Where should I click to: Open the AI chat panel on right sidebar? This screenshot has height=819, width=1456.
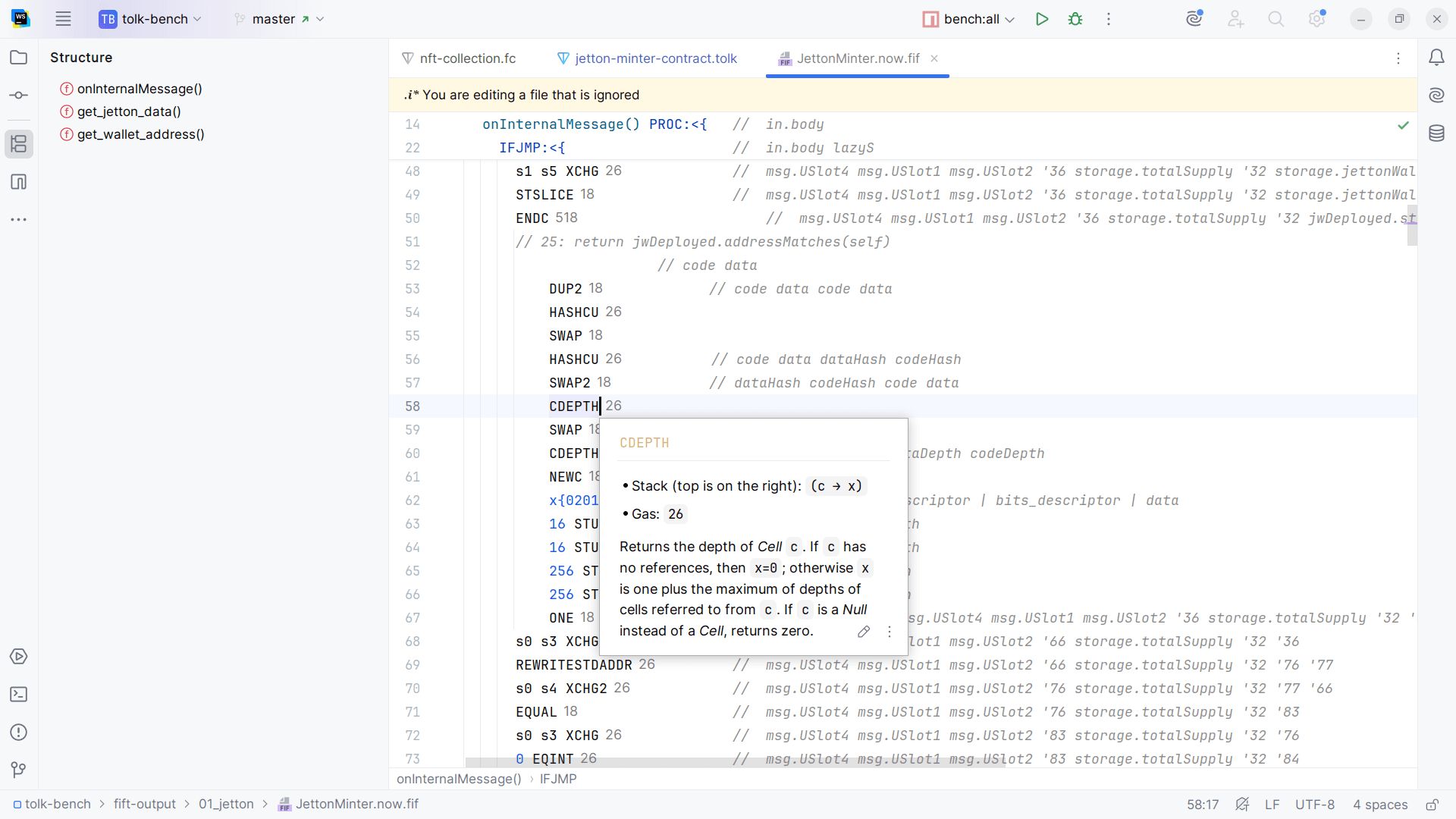pos(1436,96)
